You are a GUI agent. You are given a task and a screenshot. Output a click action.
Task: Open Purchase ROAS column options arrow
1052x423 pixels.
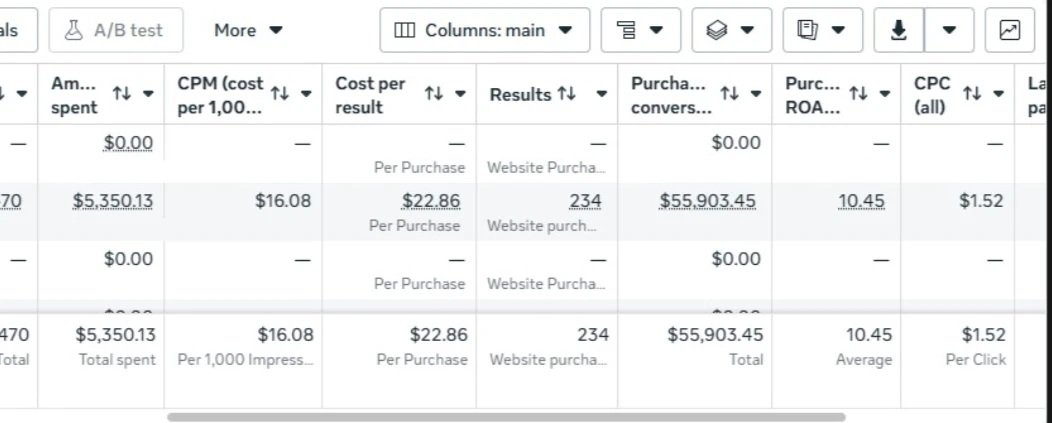click(885, 93)
